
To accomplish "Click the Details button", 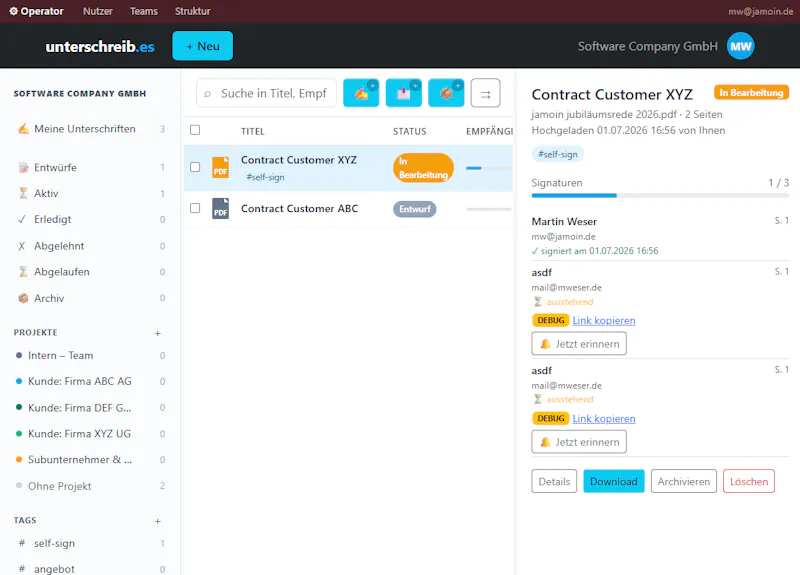I will 554,481.
